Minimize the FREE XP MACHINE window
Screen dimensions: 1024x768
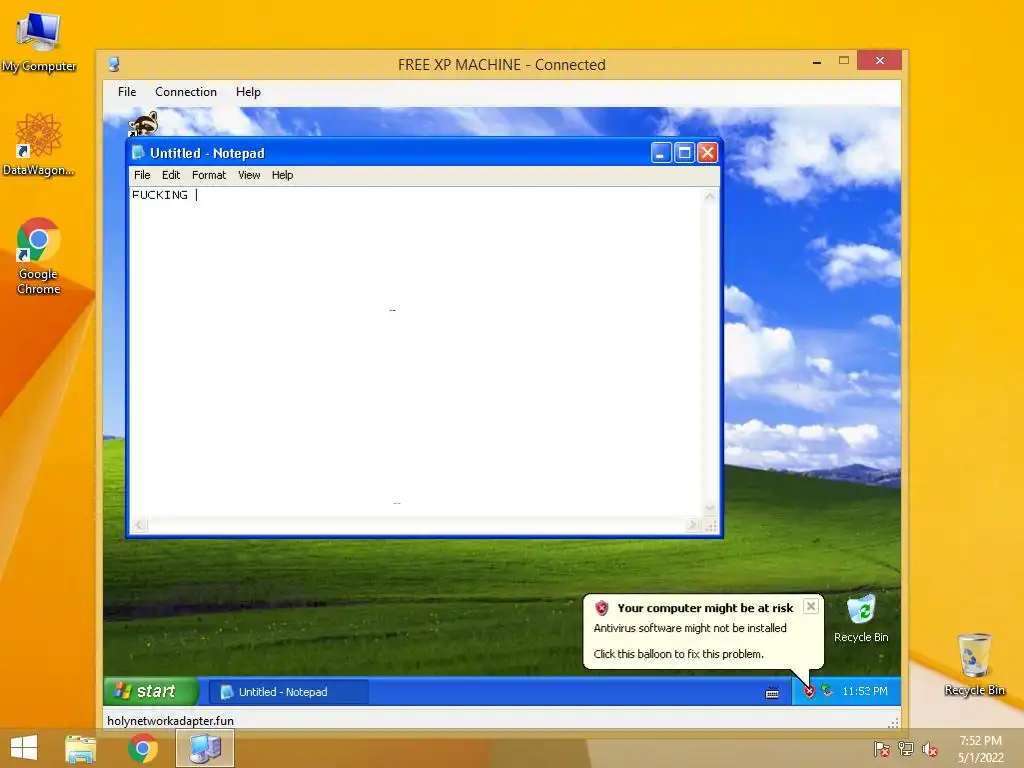point(816,61)
